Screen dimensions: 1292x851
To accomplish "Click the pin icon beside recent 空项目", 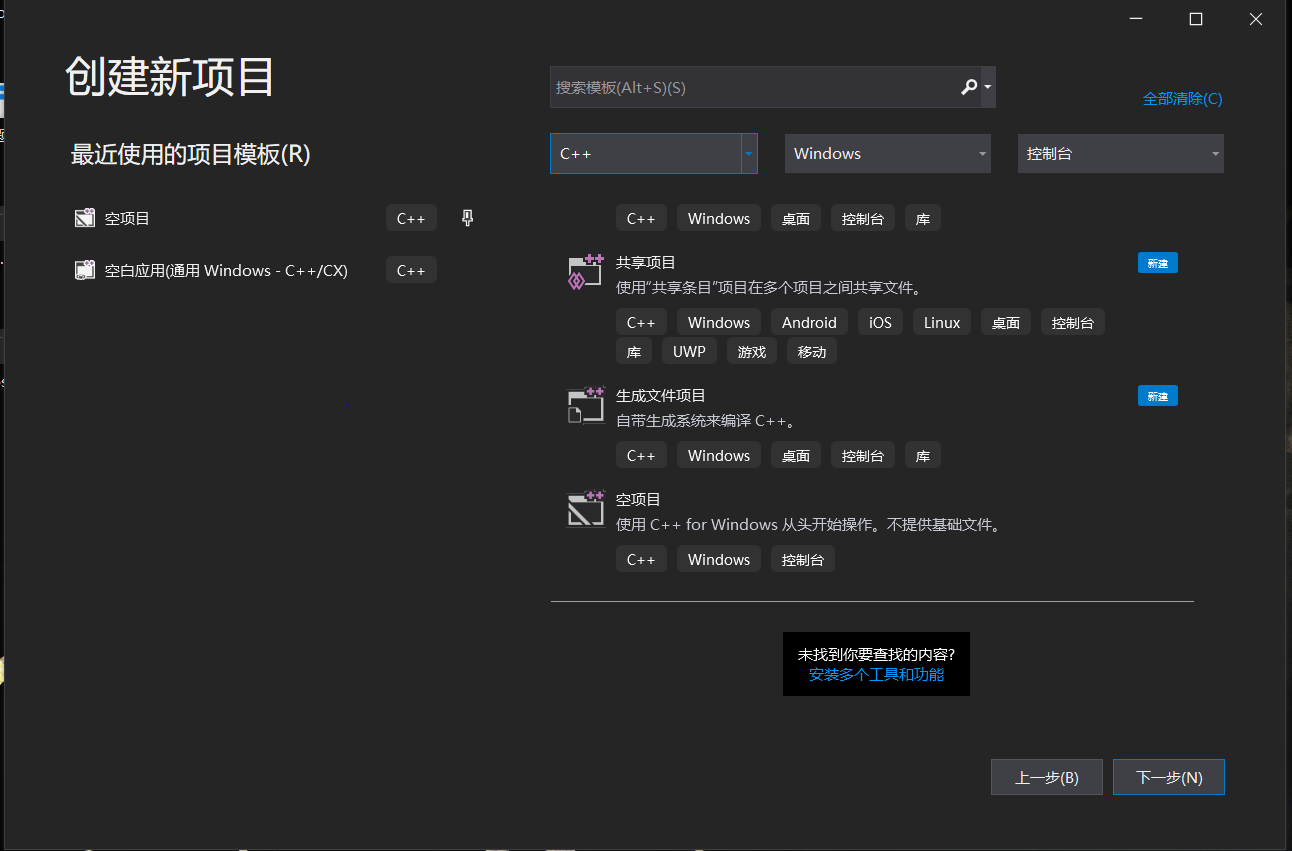I will [x=467, y=218].
